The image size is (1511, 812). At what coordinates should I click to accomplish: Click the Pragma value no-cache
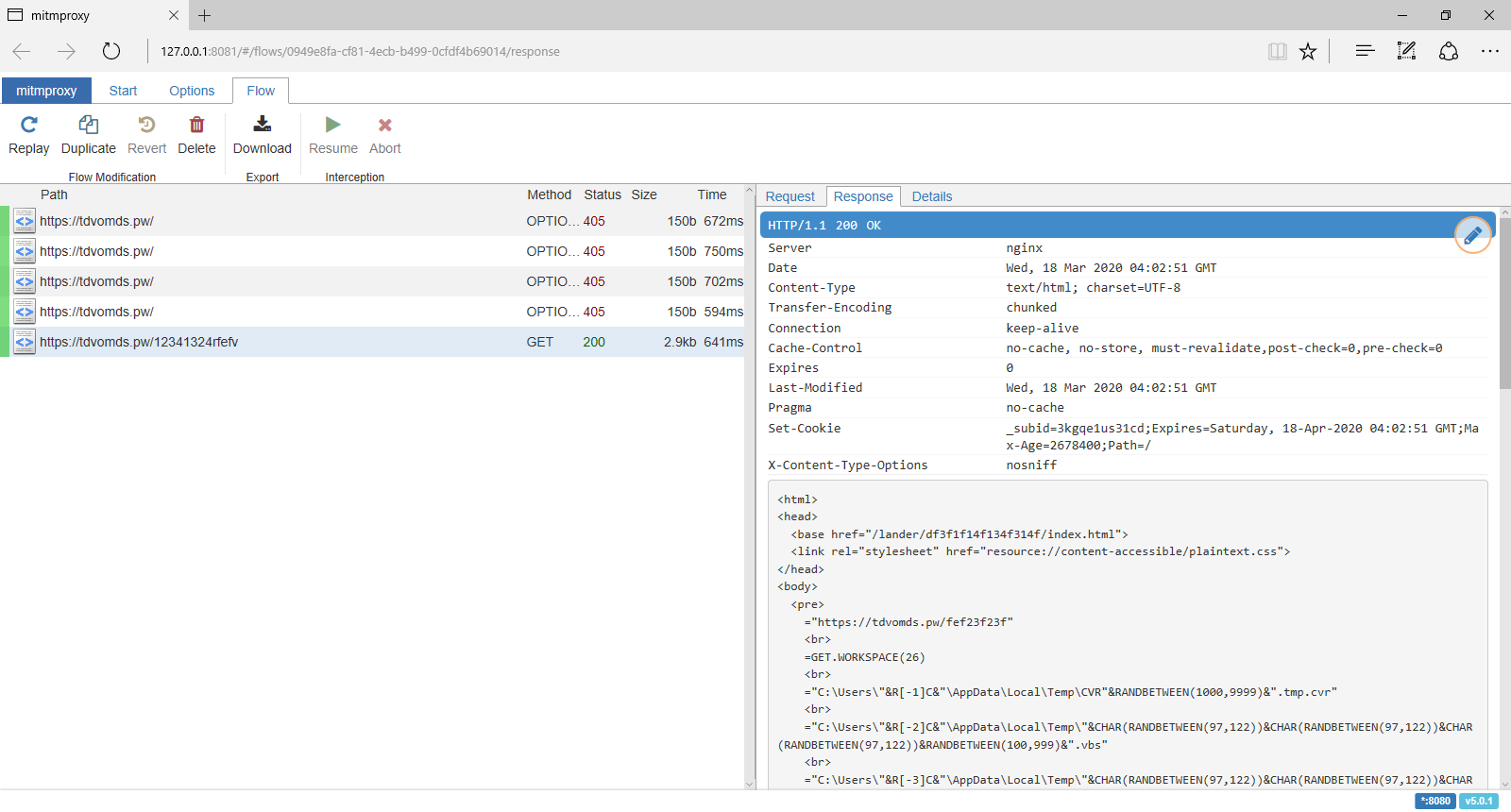(x=1035, y=408)
